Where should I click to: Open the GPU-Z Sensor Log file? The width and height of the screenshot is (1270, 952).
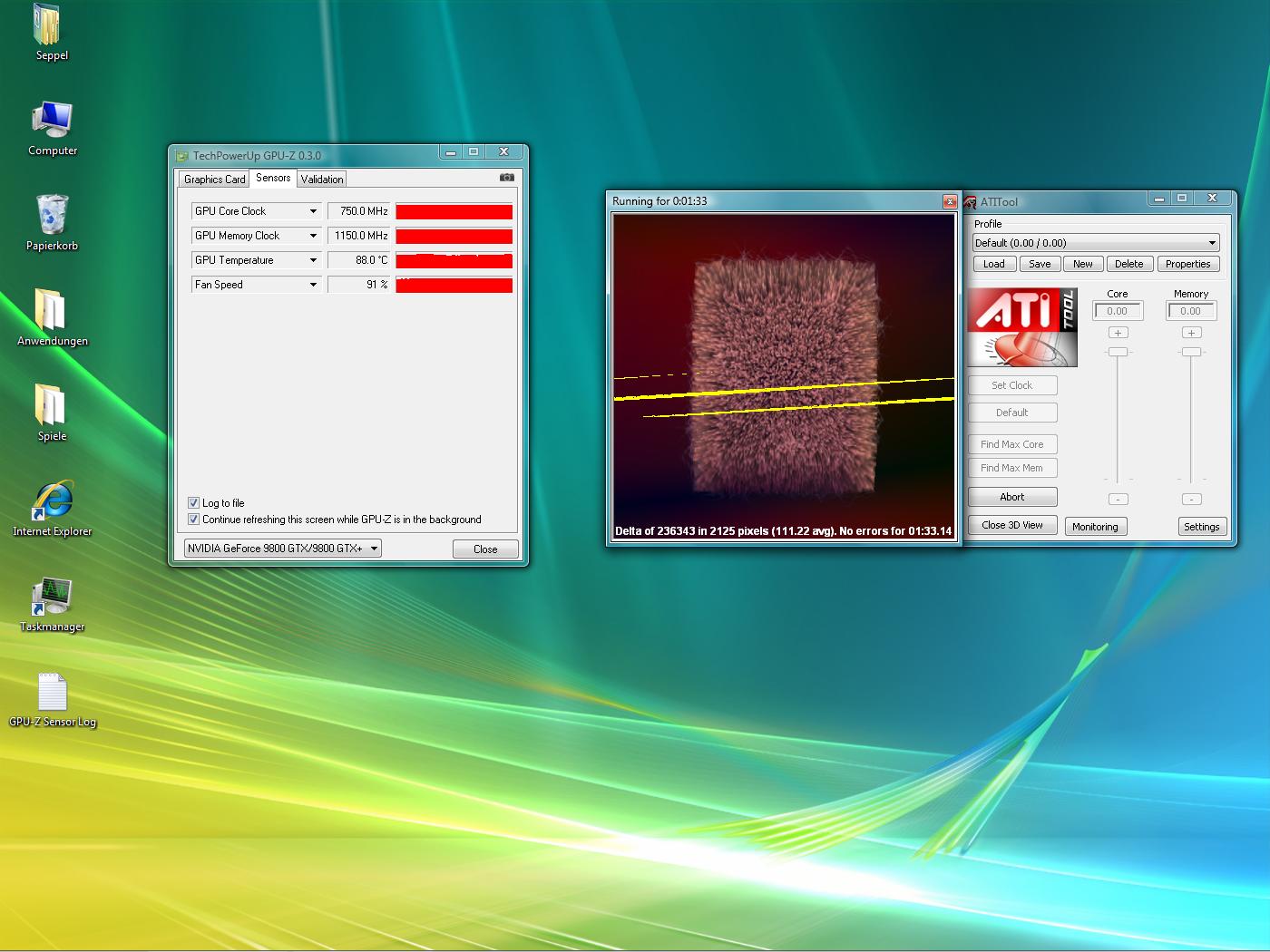point(52,692)
